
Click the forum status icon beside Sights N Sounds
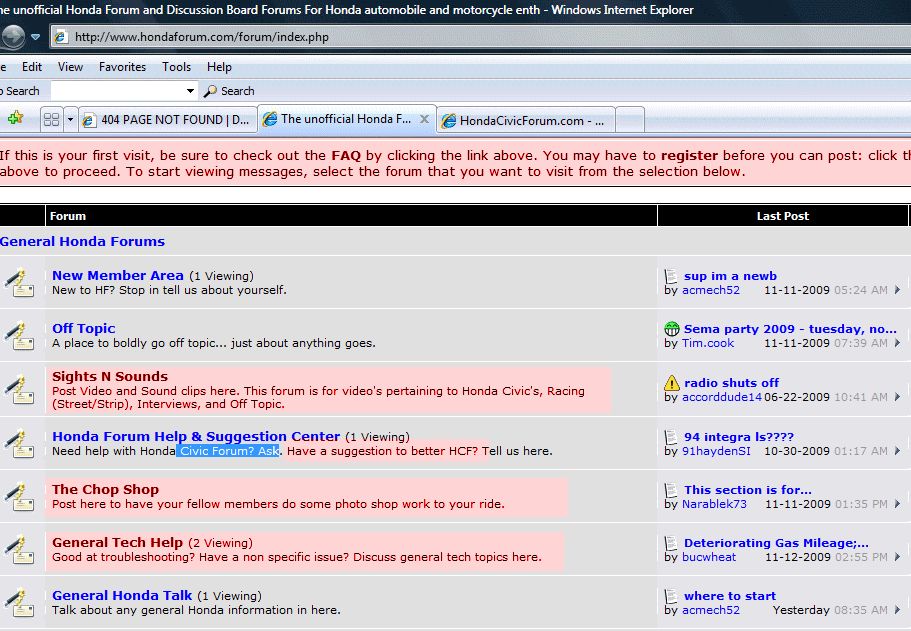(x=19, y=389)
